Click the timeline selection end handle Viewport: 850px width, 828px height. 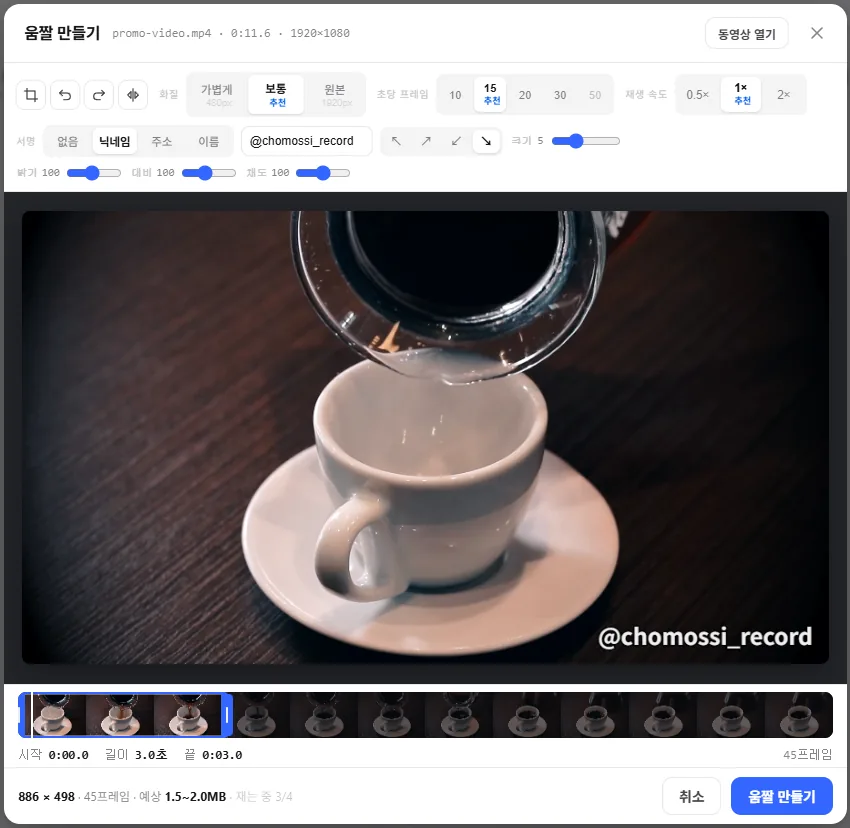click(227, 715)
